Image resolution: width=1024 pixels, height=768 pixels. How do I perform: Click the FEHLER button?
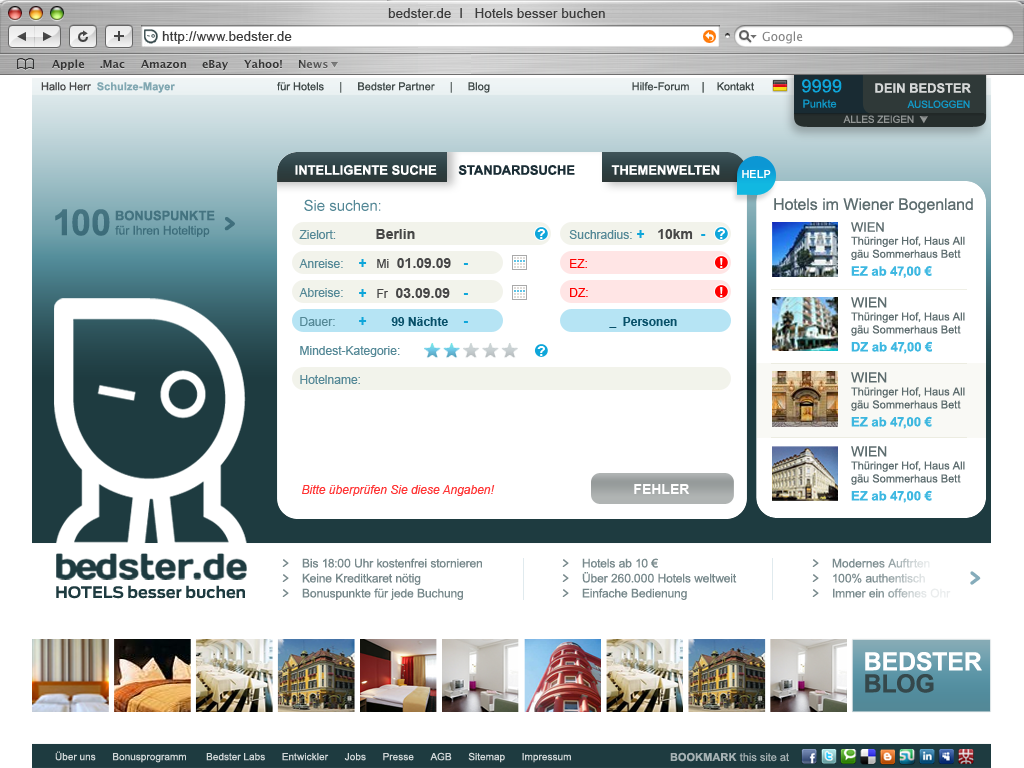coord(662,489)
